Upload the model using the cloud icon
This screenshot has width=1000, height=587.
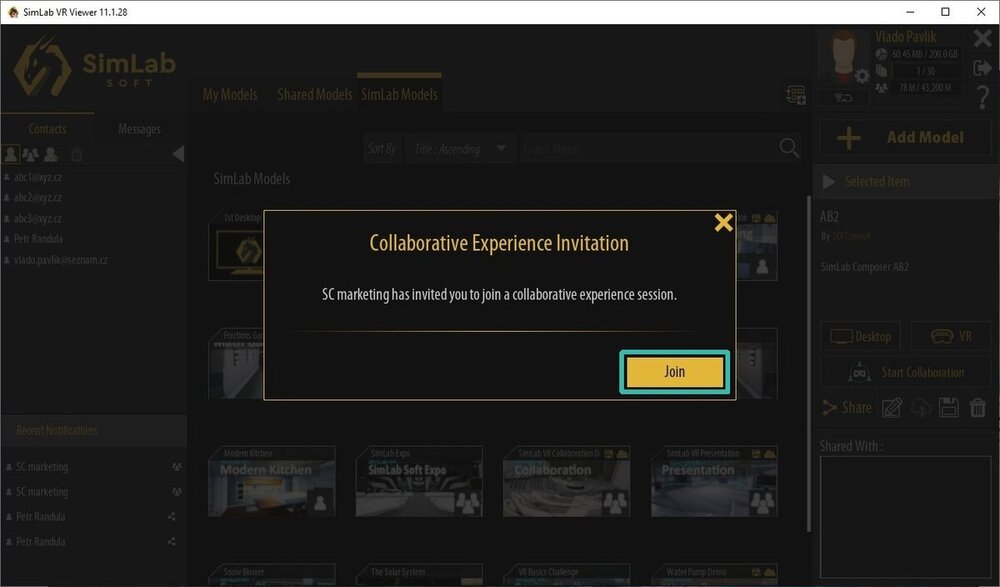(922, 407)
